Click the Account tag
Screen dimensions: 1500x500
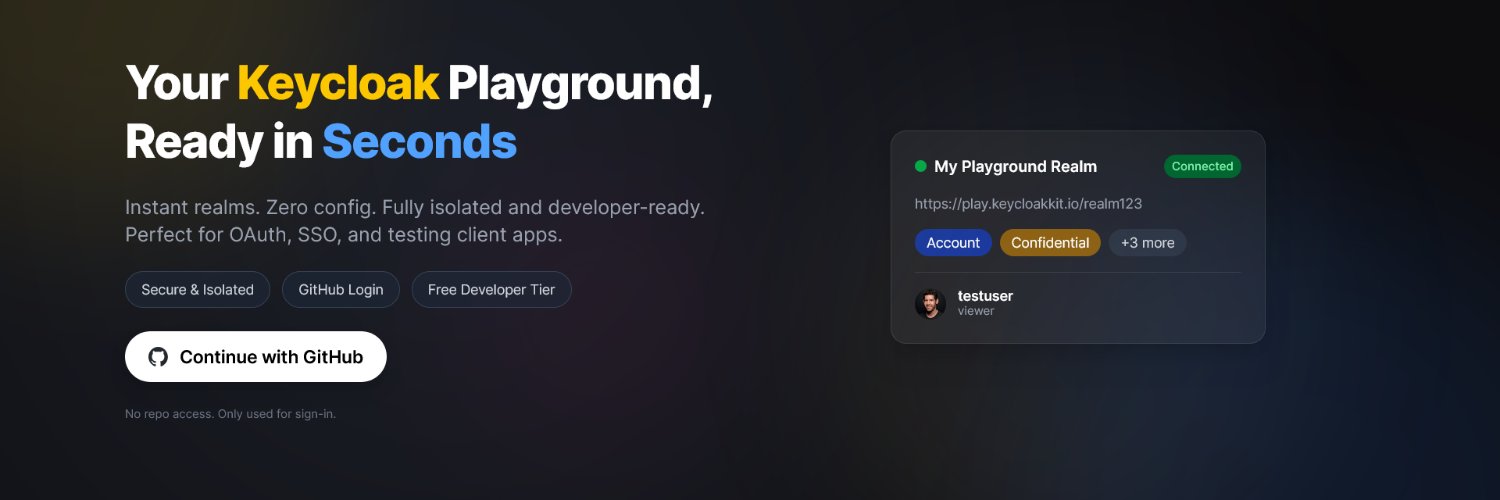coord(953,243)
